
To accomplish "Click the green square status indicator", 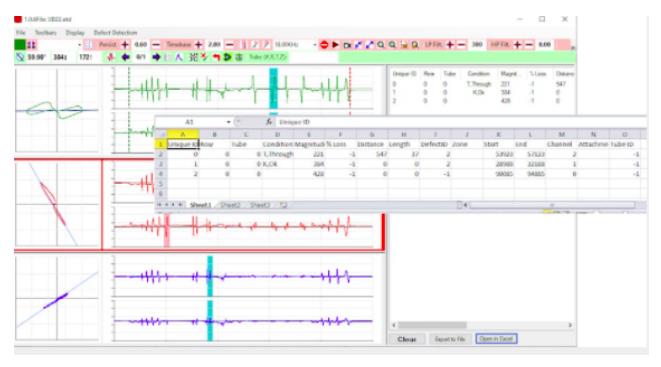I will [20, 45].
